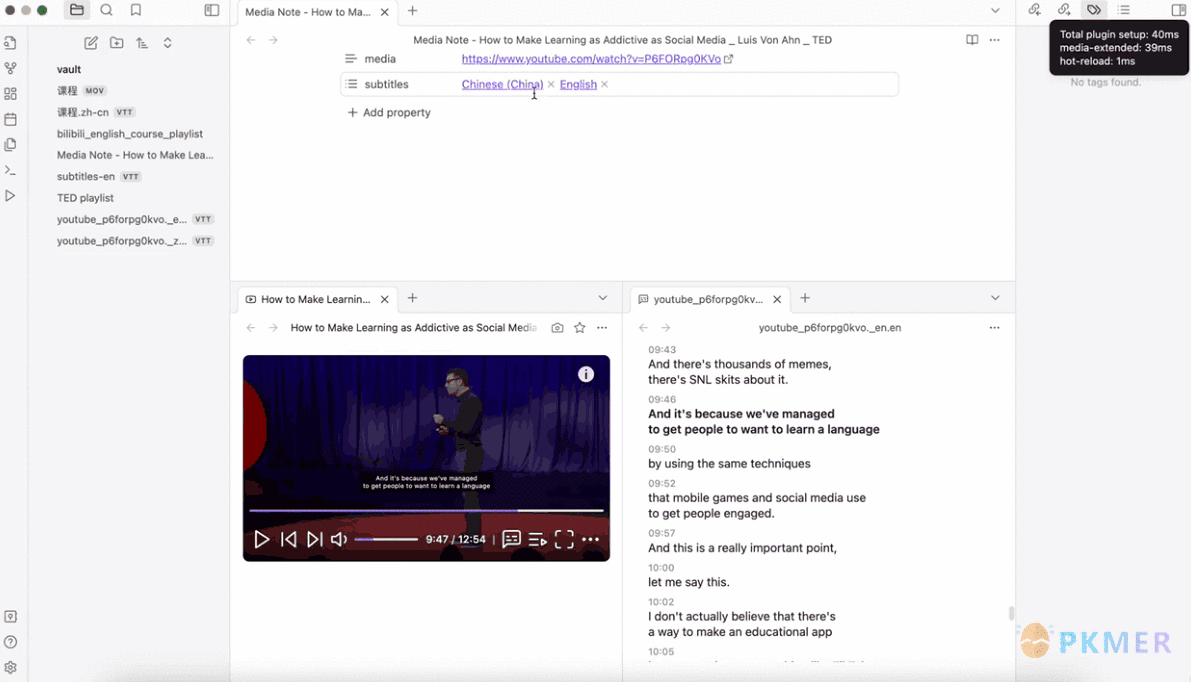
Task: Show video info icon
Action: point(586,374)
